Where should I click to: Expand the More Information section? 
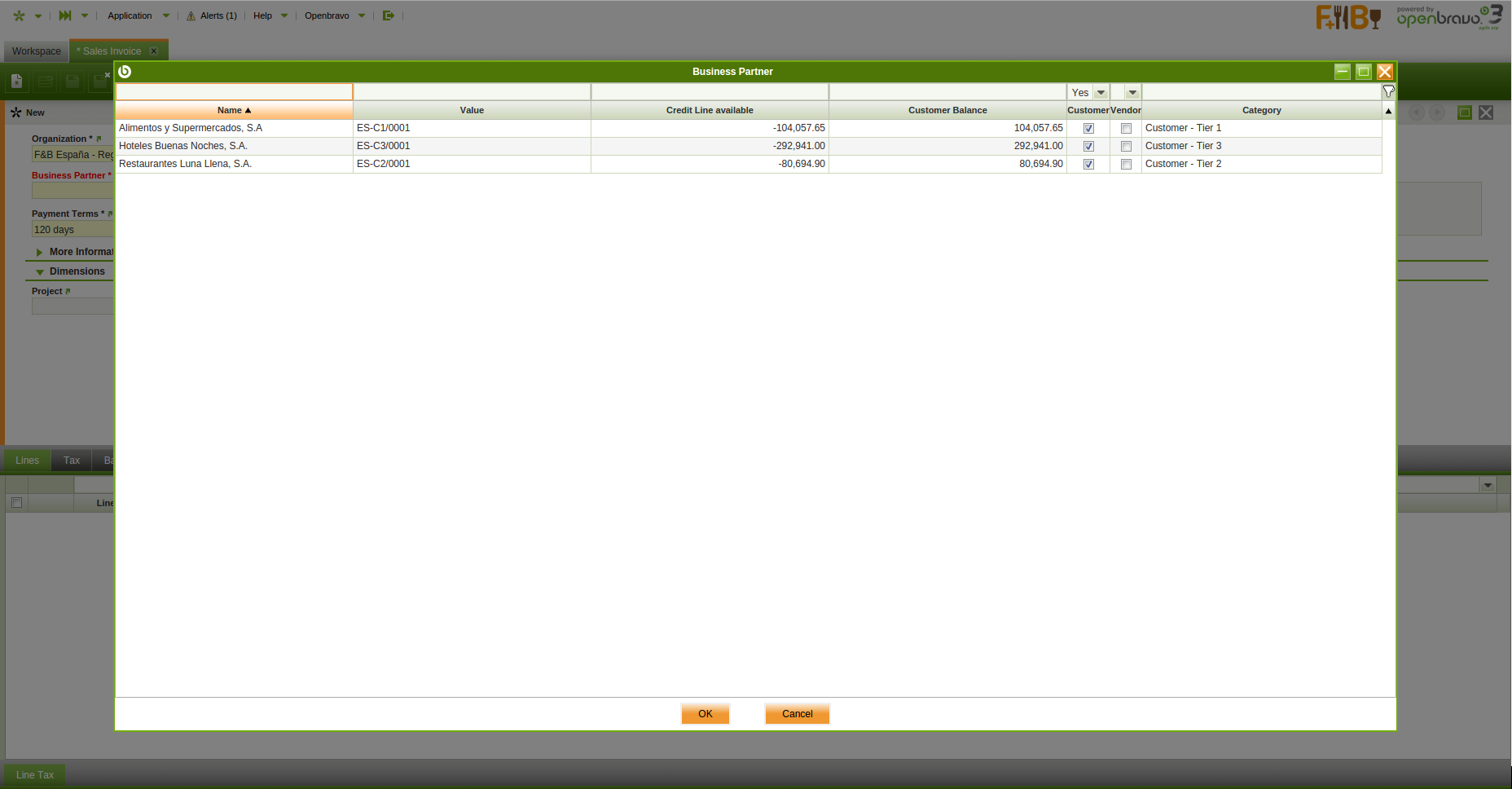[x=39, y=253]
